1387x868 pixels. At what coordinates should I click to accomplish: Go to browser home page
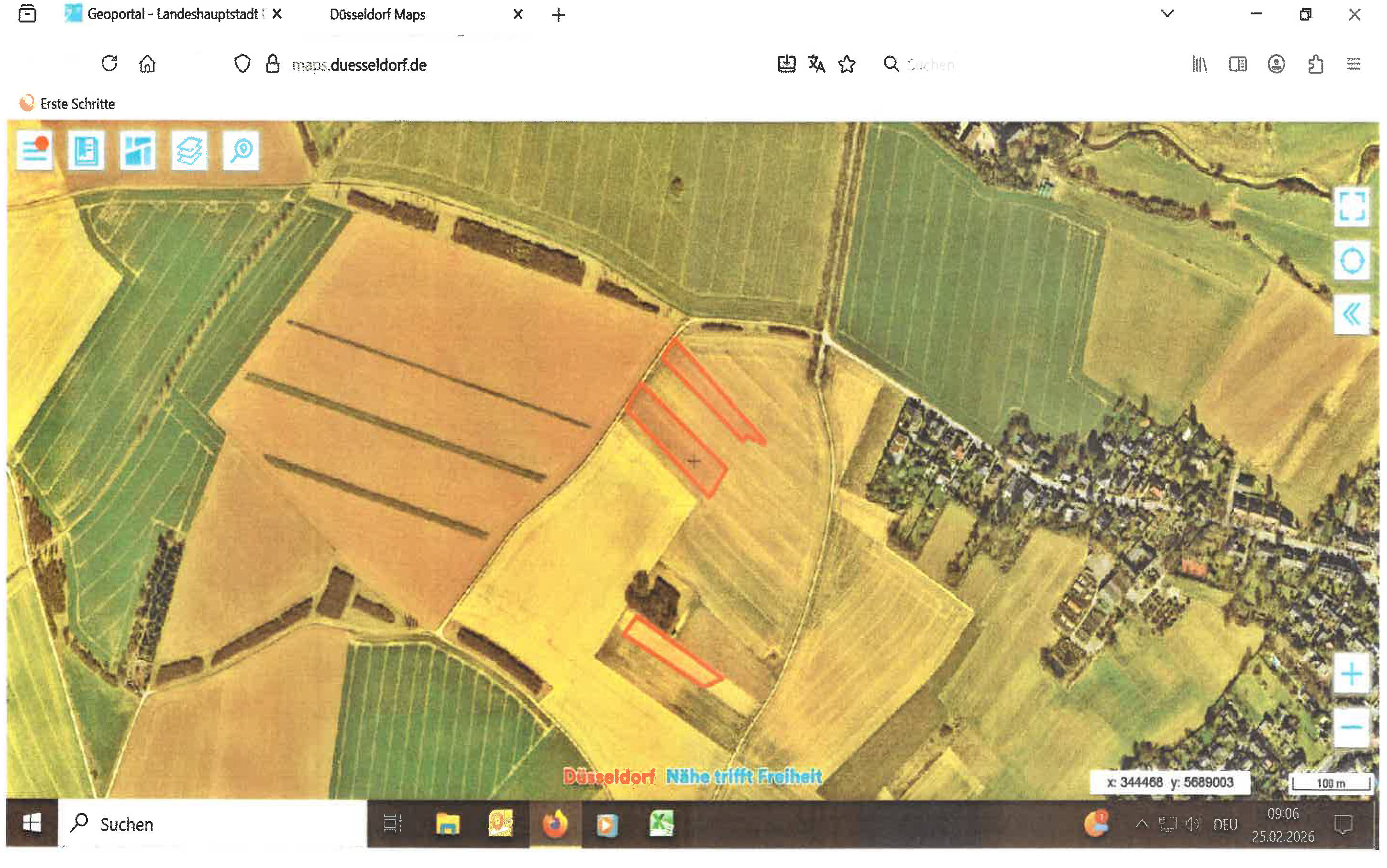point(147,64)
